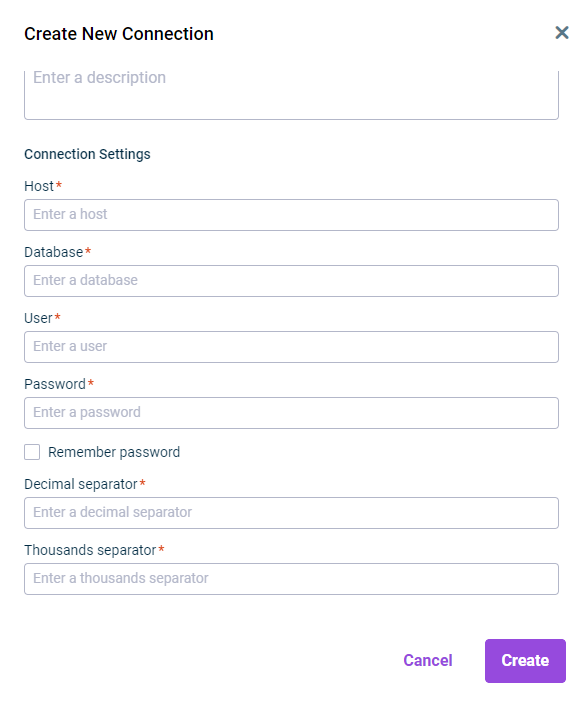Image resolution: width=585 pixels, height=711 pixels.
Task: Focus the User input field
Action: coord(291,347)
